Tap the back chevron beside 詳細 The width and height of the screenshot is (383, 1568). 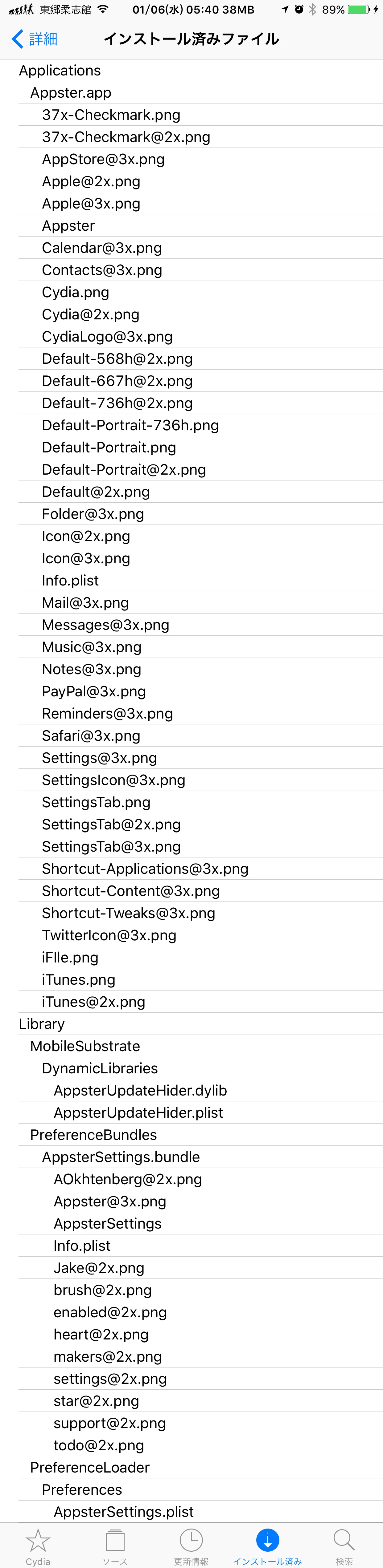tap(18, 39)
